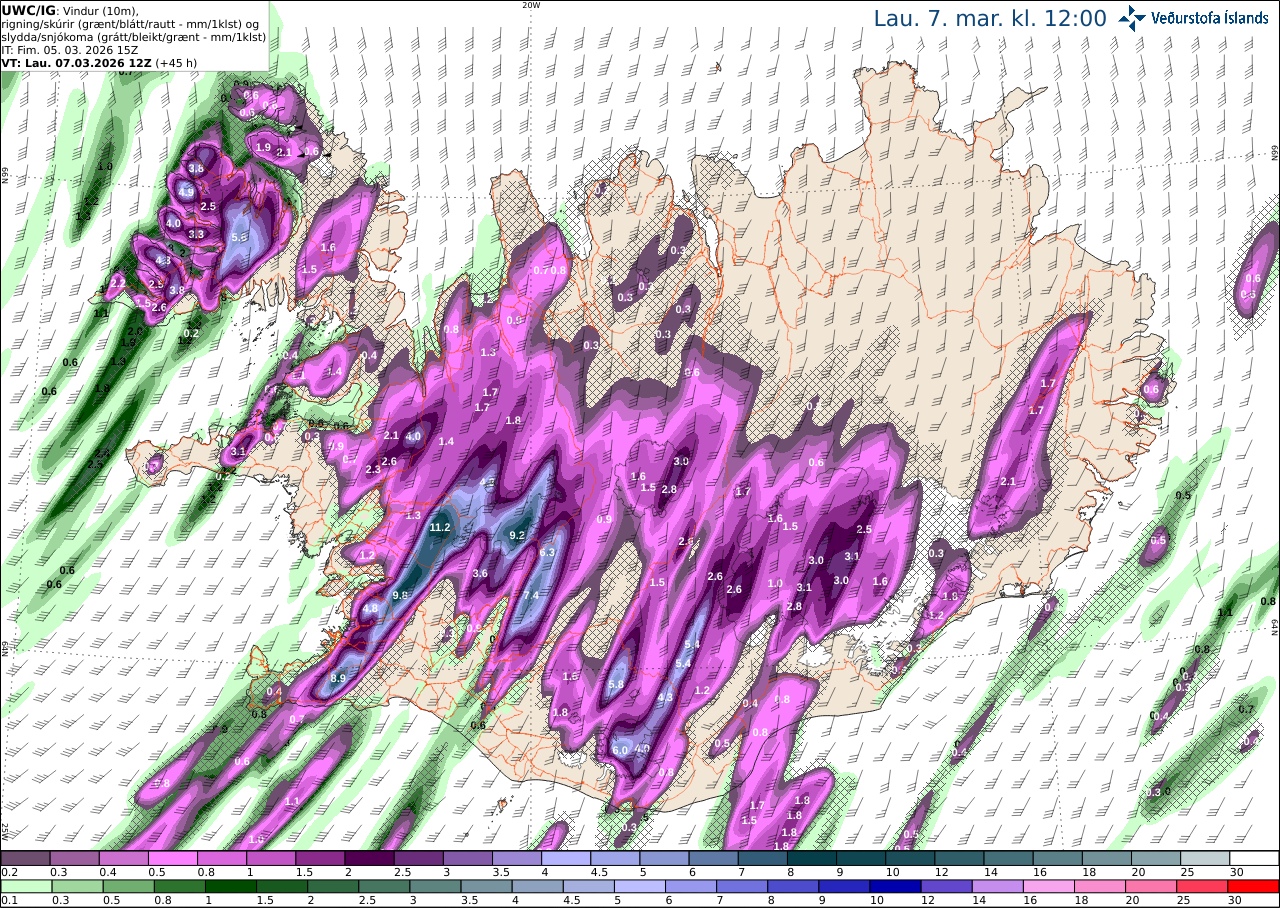Click the '20W' longitude label at top
1280x908 pixels.
click(x=531, y=5)
